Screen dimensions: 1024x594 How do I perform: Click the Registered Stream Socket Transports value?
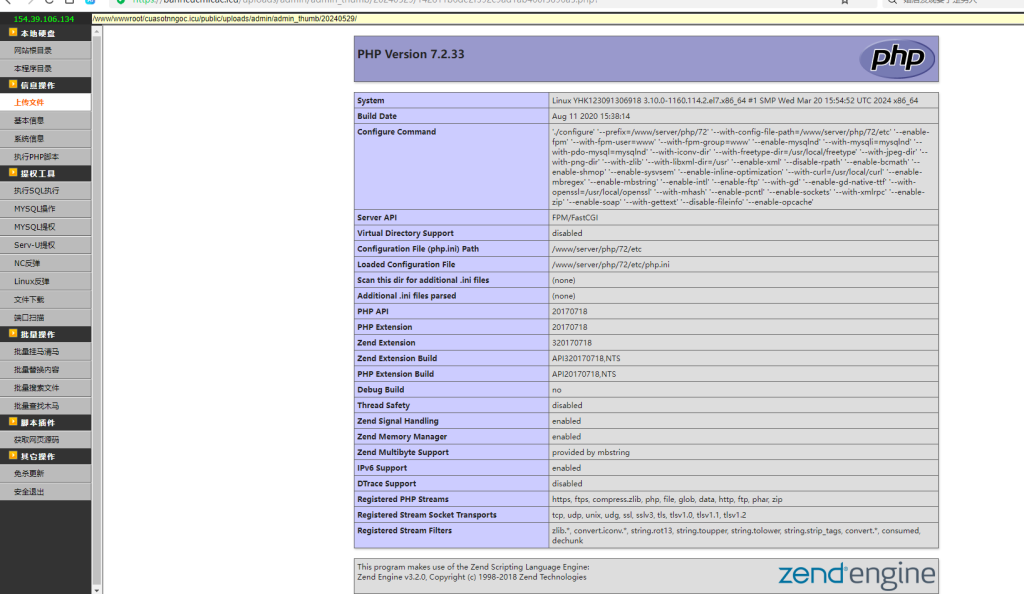[x=648, y=515]
